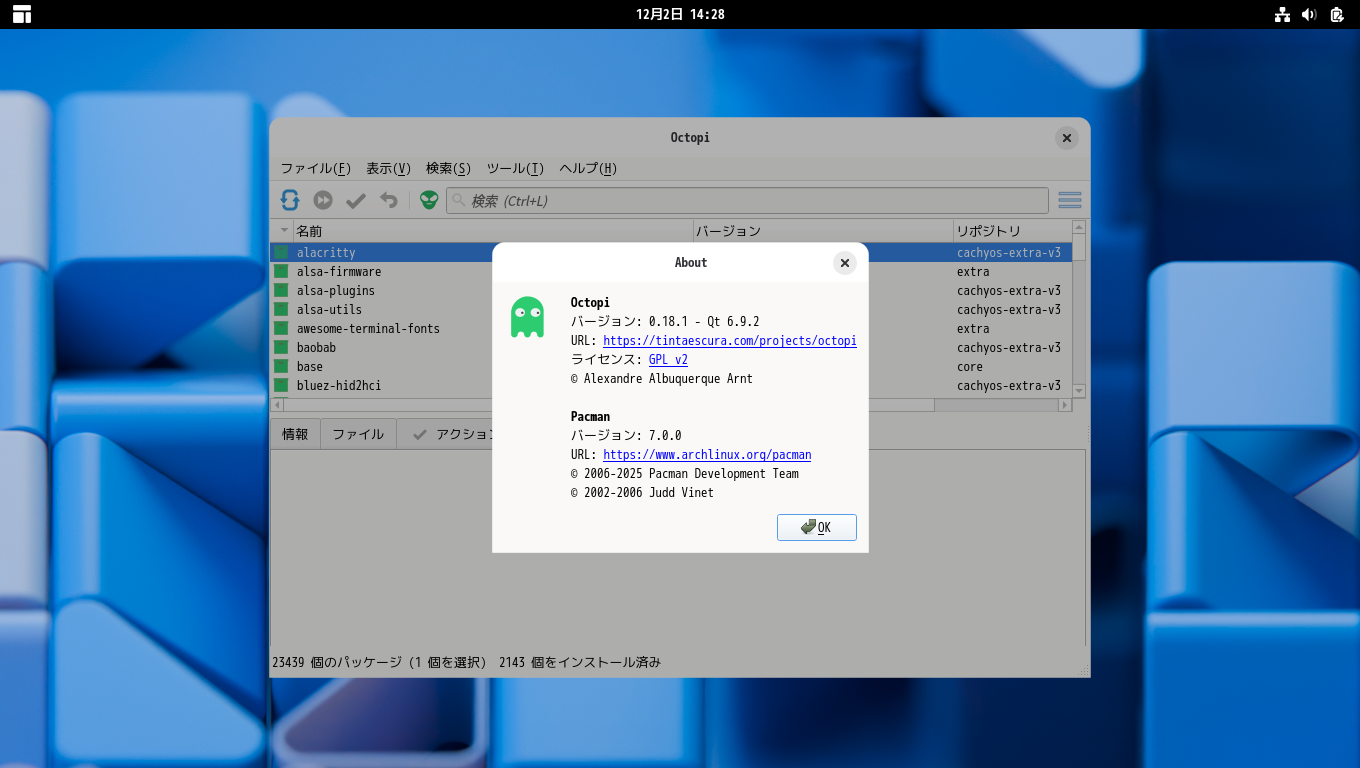Close the Octopi main window

coord(1067,138)
